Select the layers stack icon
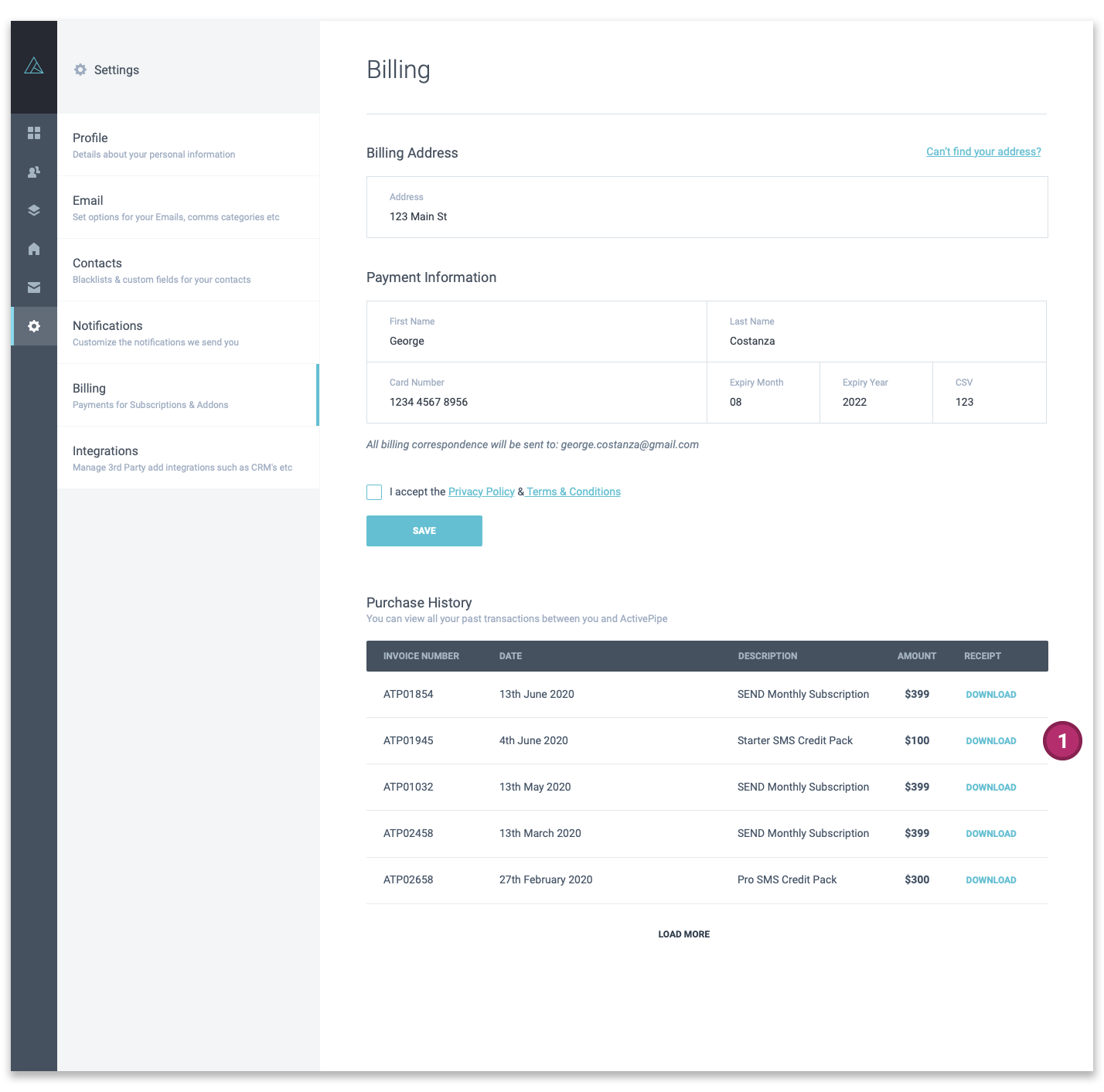The image size is (1104, 1092). coord(34,210)
